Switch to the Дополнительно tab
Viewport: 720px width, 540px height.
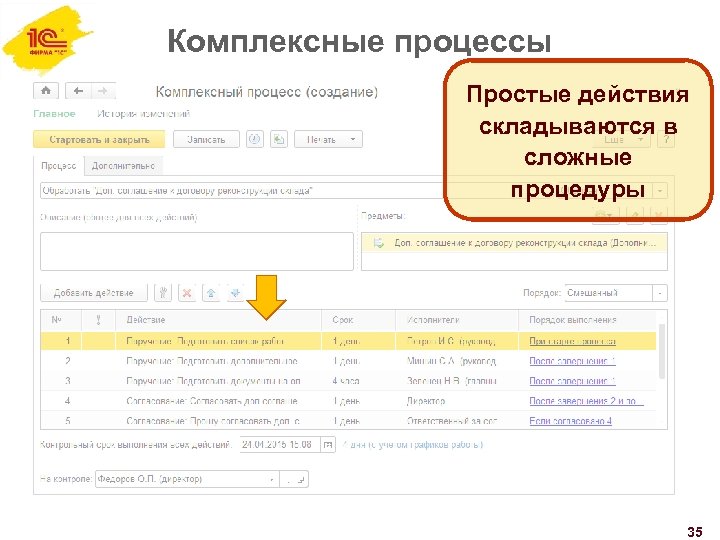(x=123, y=166)
